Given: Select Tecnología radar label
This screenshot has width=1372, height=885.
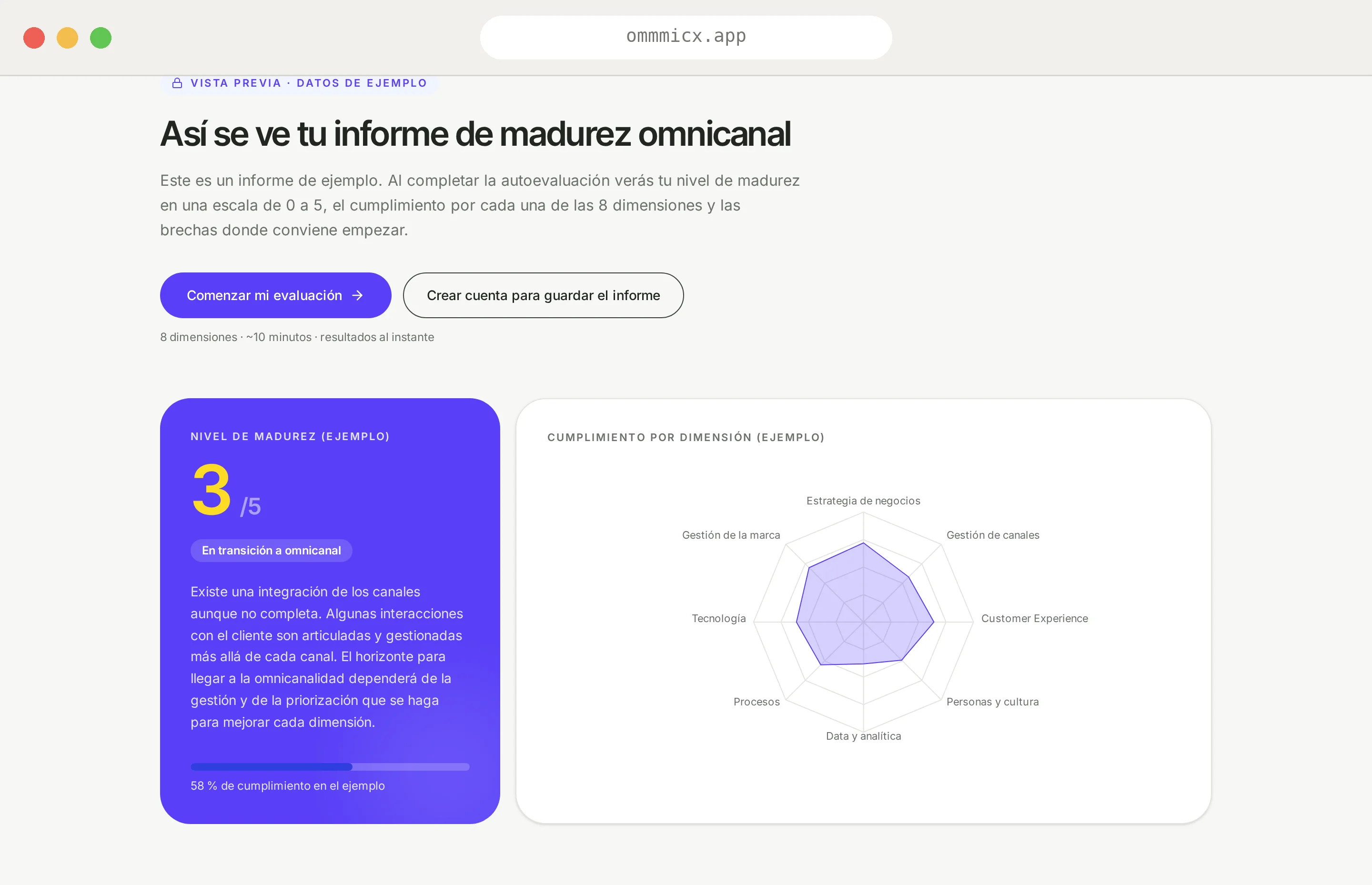Looking at the screenshot, I should 718,618.
